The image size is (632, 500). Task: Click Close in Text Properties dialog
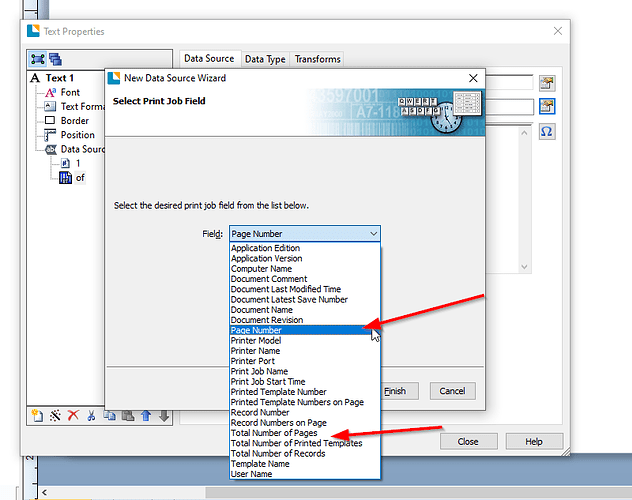pos(468,442)
